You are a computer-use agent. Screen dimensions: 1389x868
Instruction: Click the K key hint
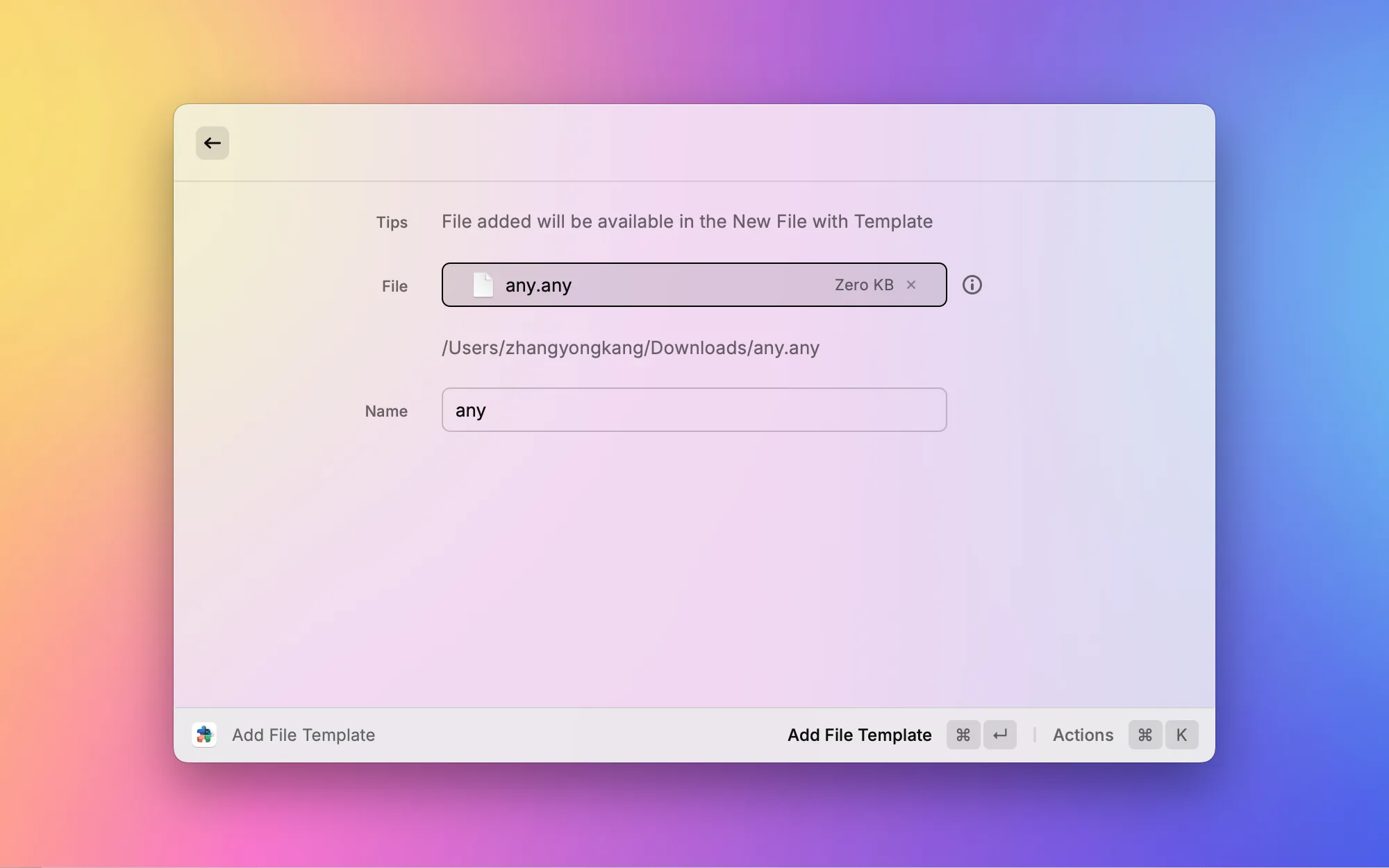click(x=1182, y=735)
